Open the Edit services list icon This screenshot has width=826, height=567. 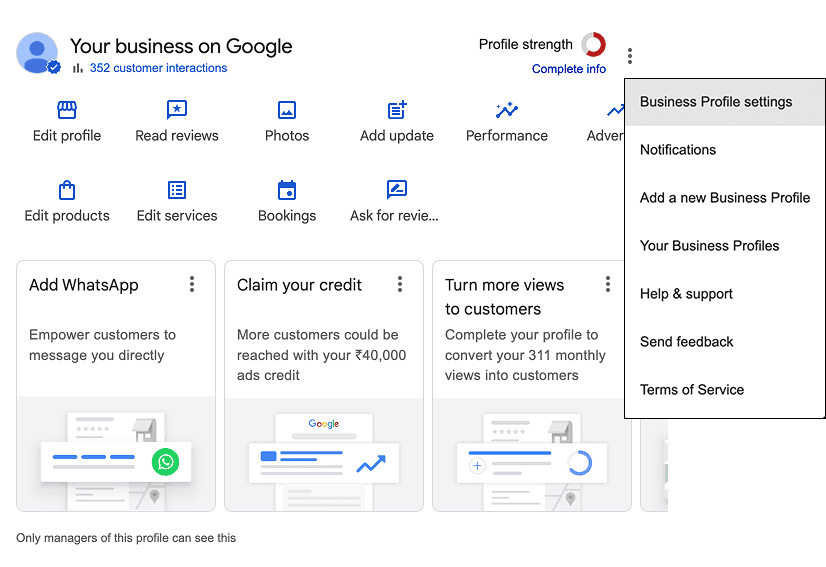tap(177, 190)
